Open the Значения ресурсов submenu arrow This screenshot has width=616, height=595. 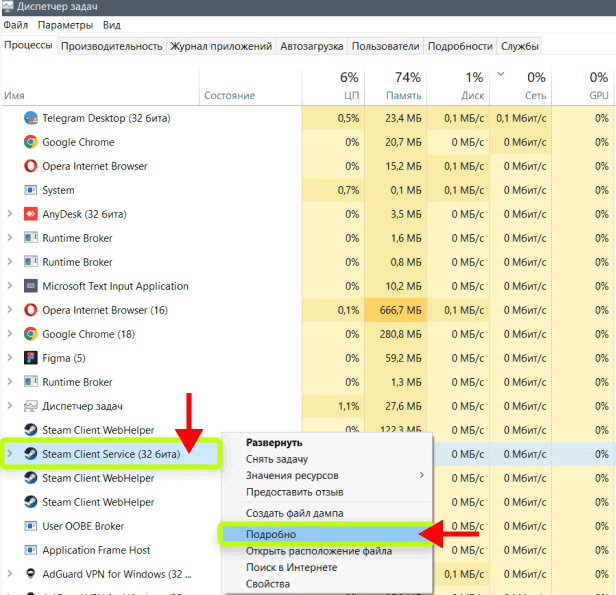pos(422,475)
